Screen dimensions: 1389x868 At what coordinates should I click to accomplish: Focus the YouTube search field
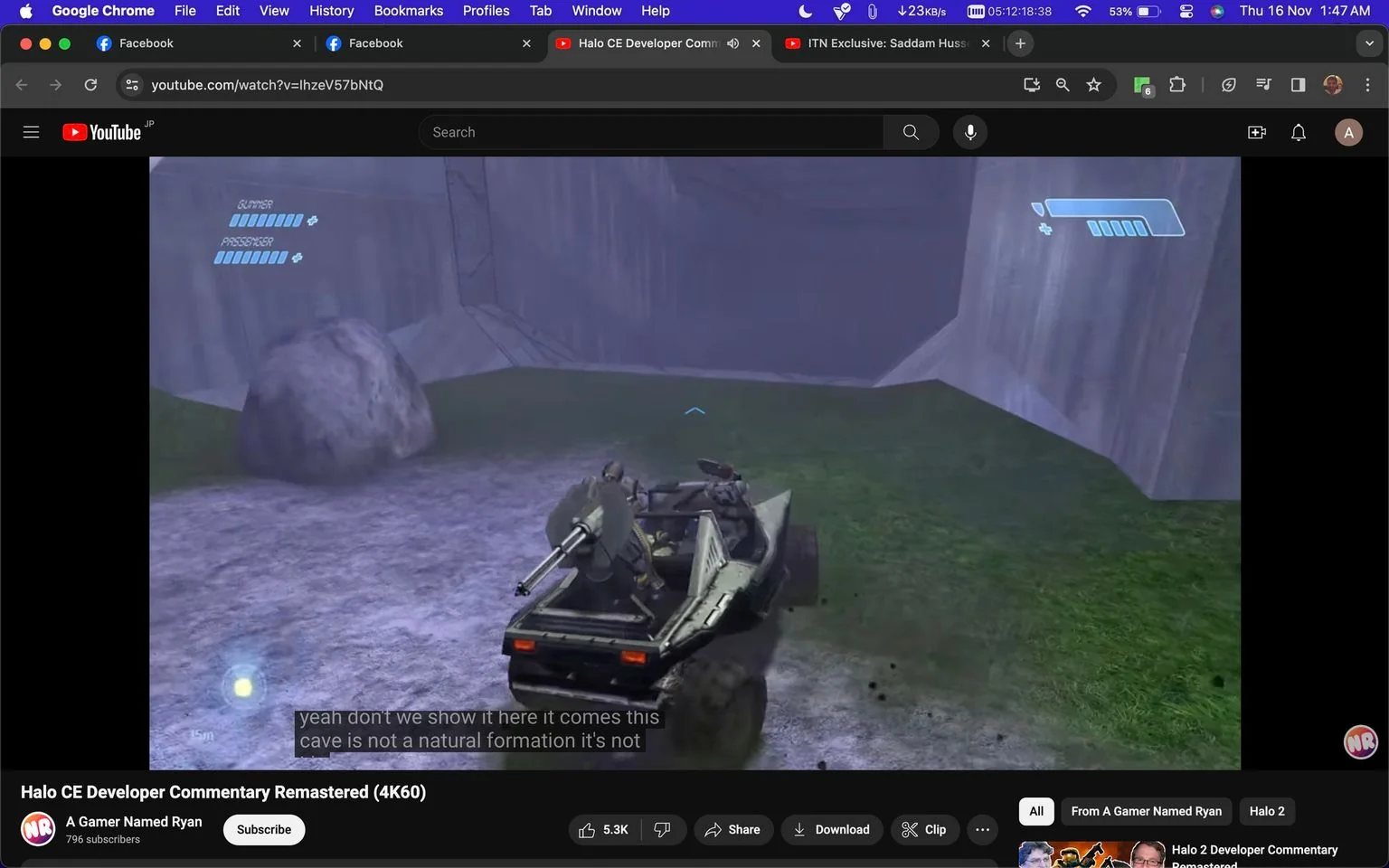click(651, 132)
